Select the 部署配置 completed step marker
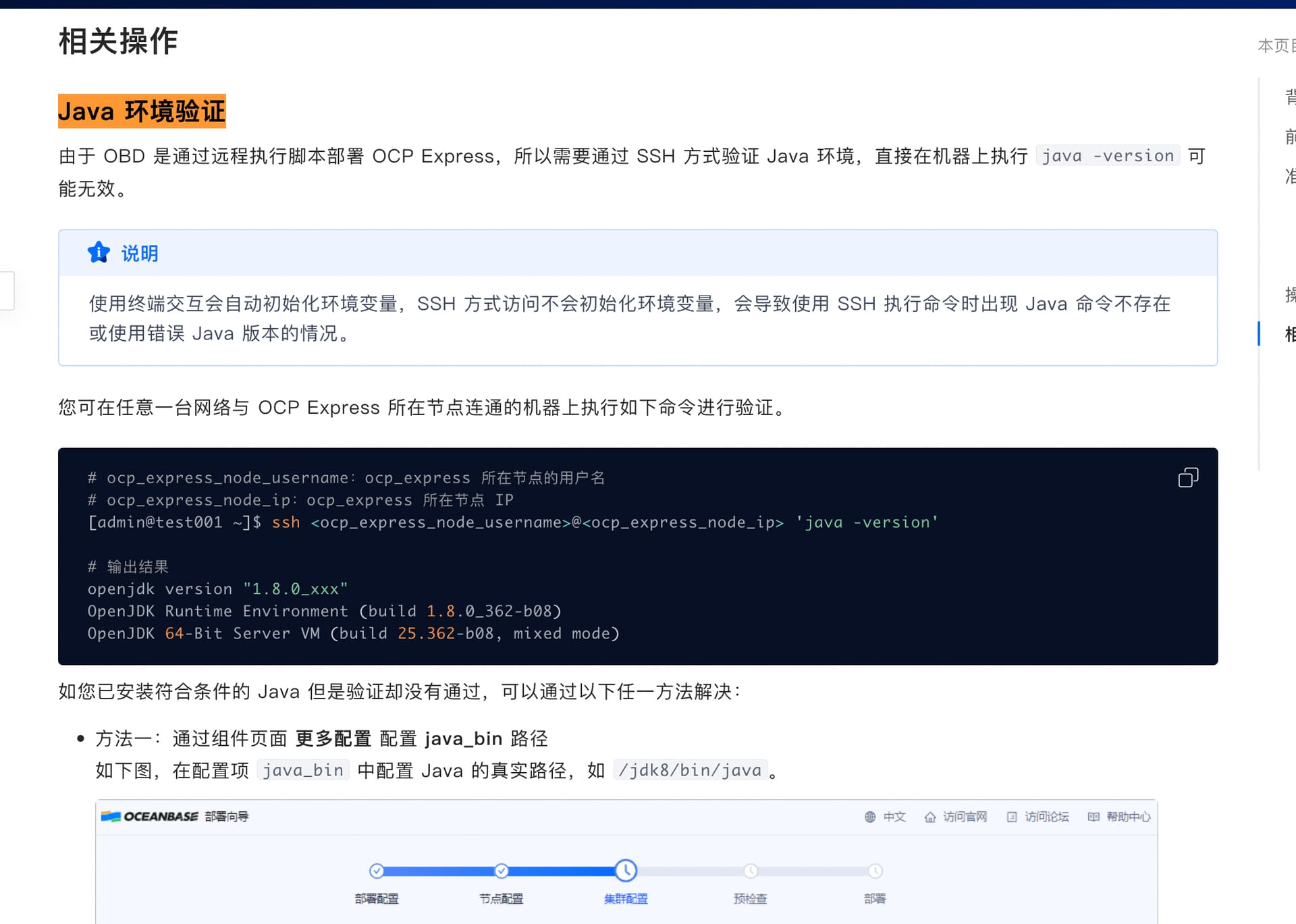The height and width of the screenshot is (924, 1296). click(377, 871)
